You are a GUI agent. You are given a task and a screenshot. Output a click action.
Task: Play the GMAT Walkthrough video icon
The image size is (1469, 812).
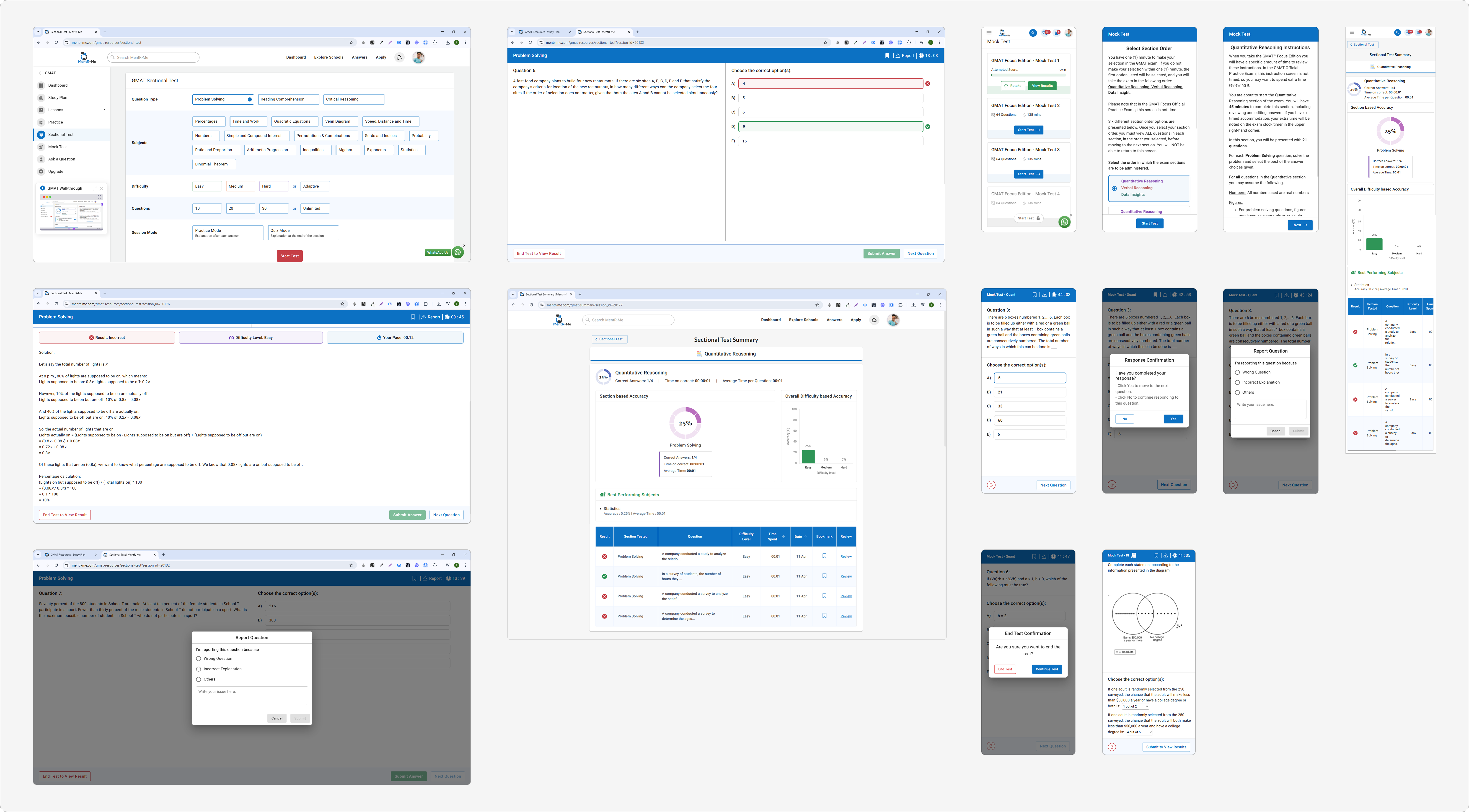click(43, 188)
